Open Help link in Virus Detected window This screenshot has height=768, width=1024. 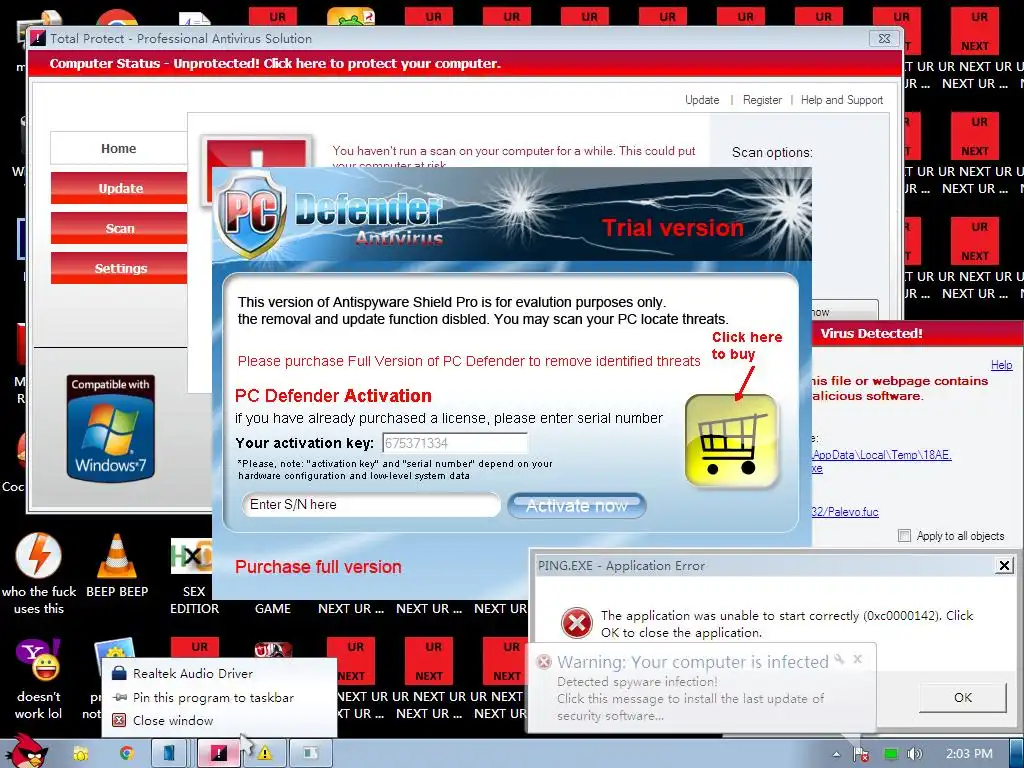(x=1001, y=365)
